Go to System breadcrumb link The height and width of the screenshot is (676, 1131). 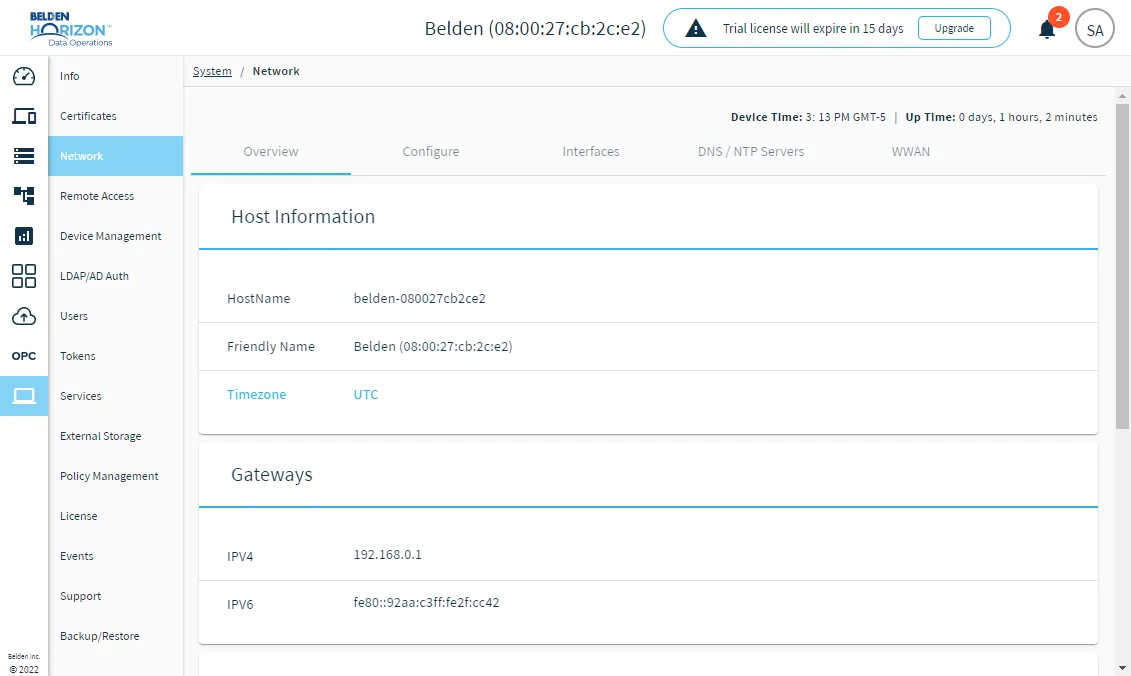tap(212, 71)
